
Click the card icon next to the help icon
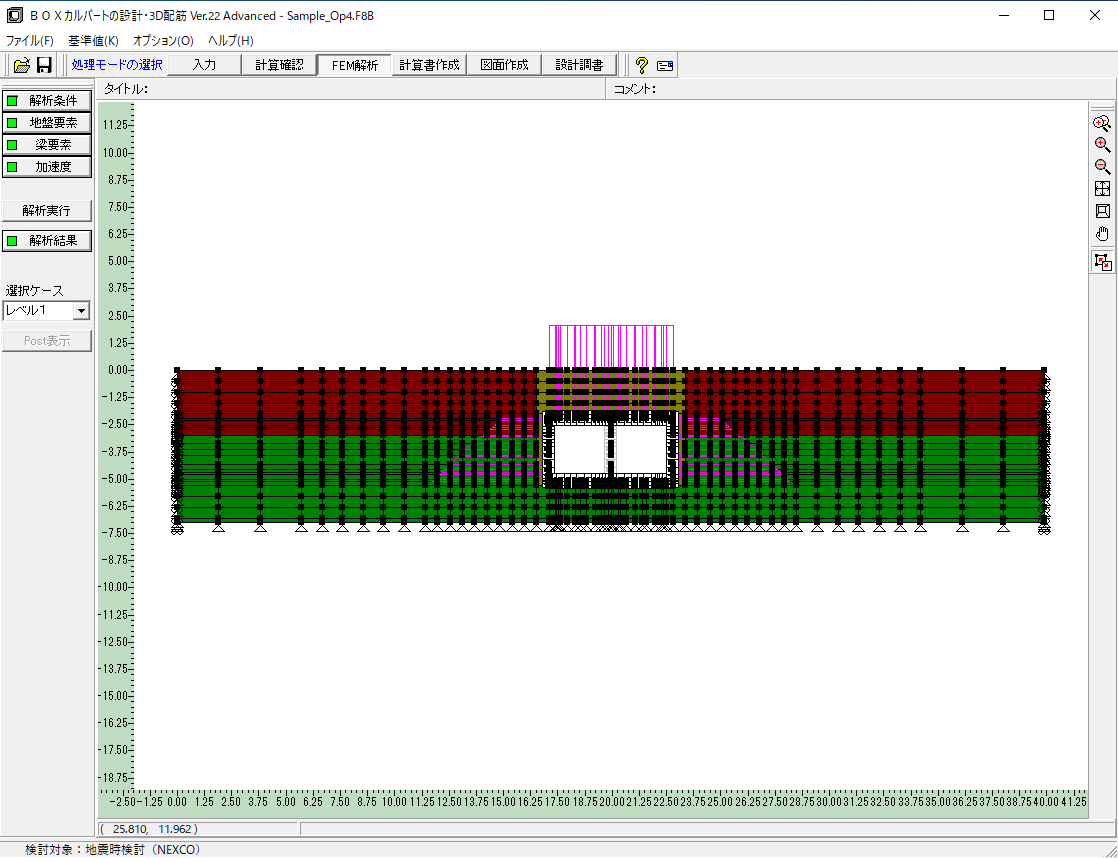(x=665, y=66)
